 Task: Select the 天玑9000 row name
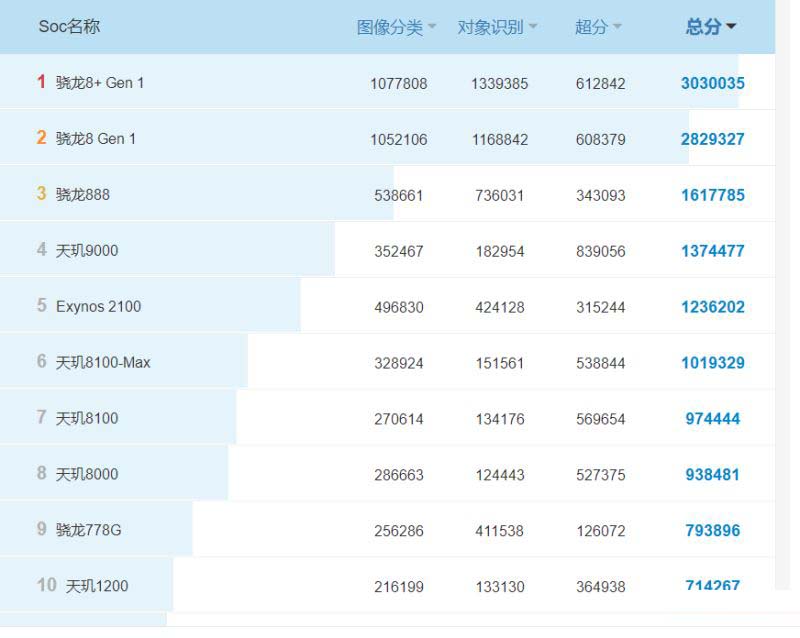click(x=87, y=251)
